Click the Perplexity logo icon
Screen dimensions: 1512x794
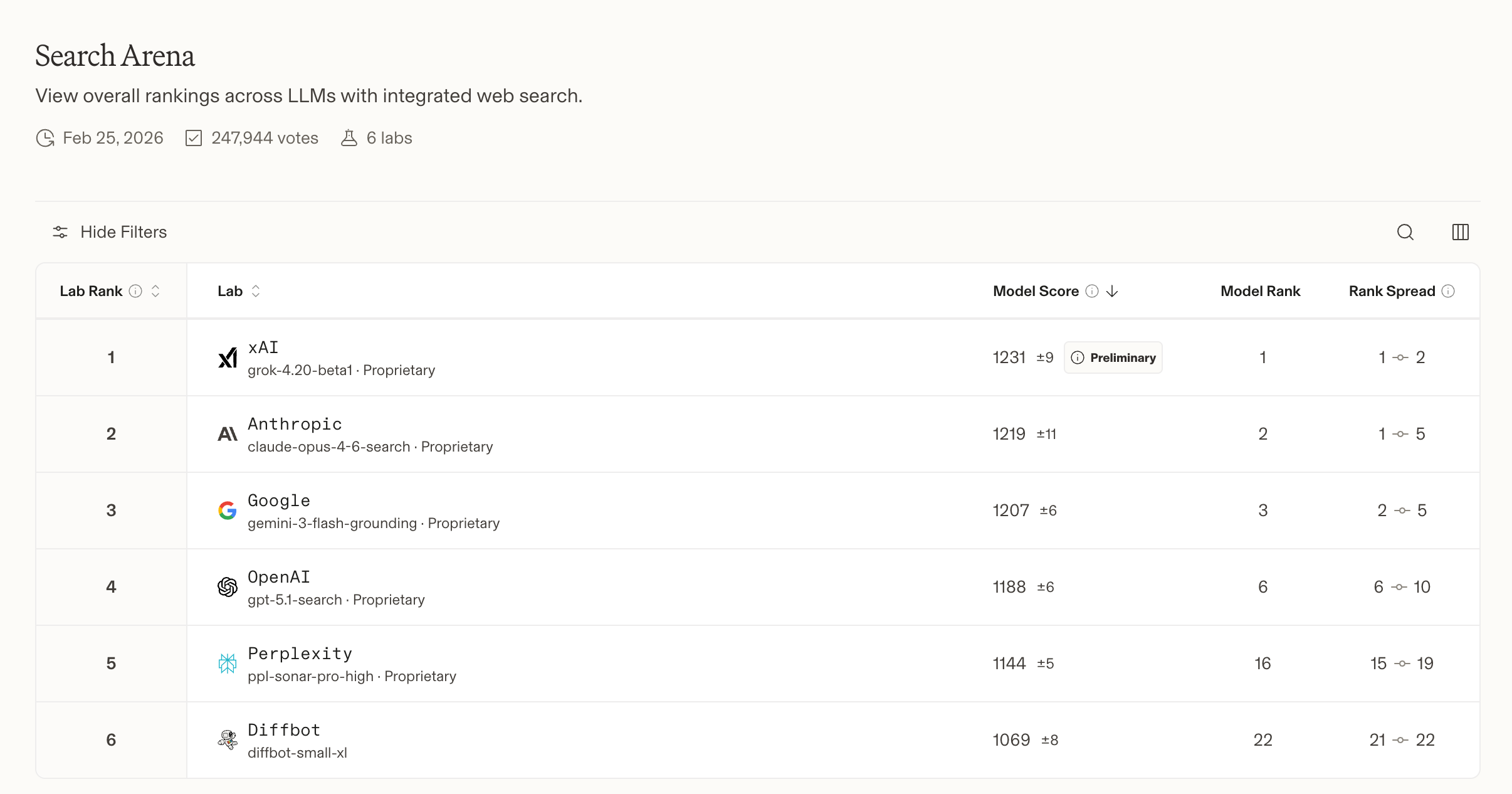228,664
